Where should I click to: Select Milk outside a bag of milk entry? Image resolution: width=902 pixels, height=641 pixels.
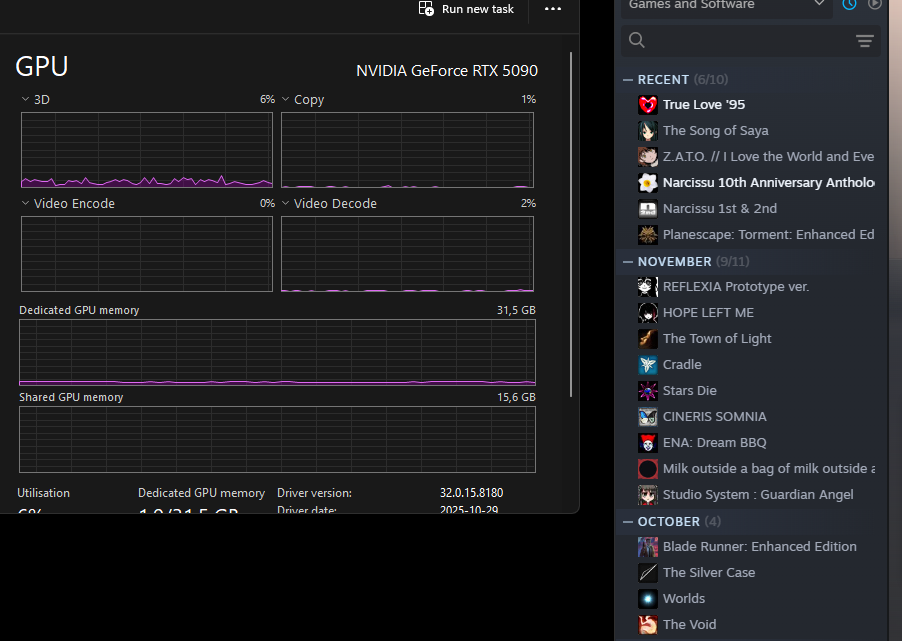point(769,468)
